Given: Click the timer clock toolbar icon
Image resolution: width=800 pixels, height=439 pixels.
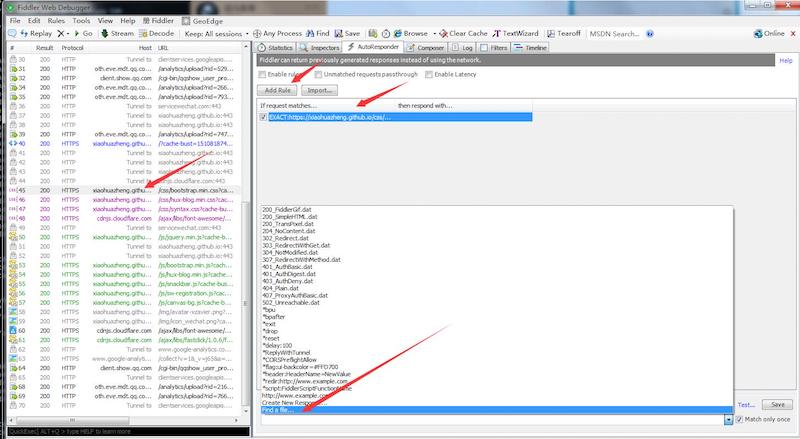Looking at the screenshot, I should [386, 34].
